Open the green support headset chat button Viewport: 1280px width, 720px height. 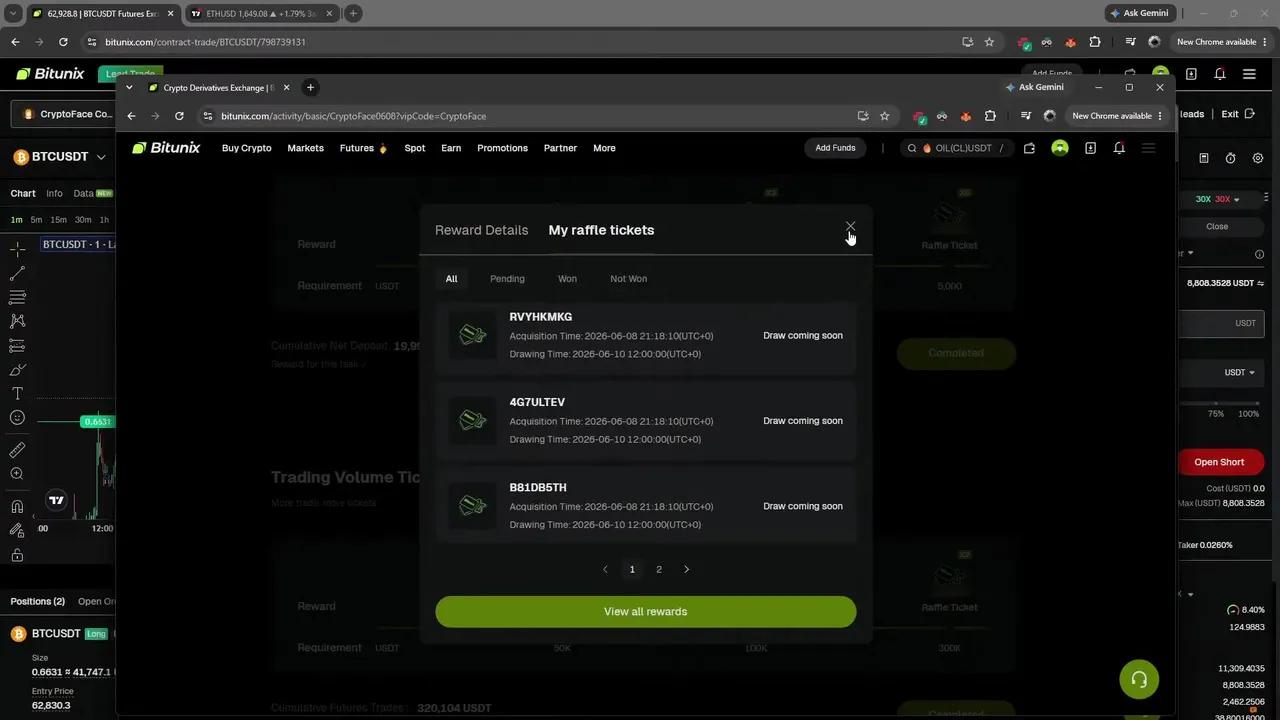click(x=1139, y=679)
